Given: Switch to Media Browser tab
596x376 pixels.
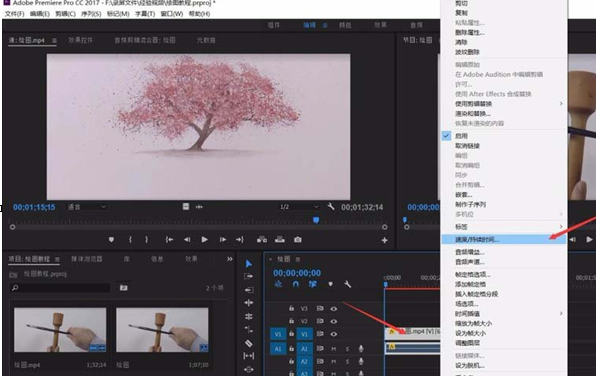Looking at the screenshot, I should (87, 259).
